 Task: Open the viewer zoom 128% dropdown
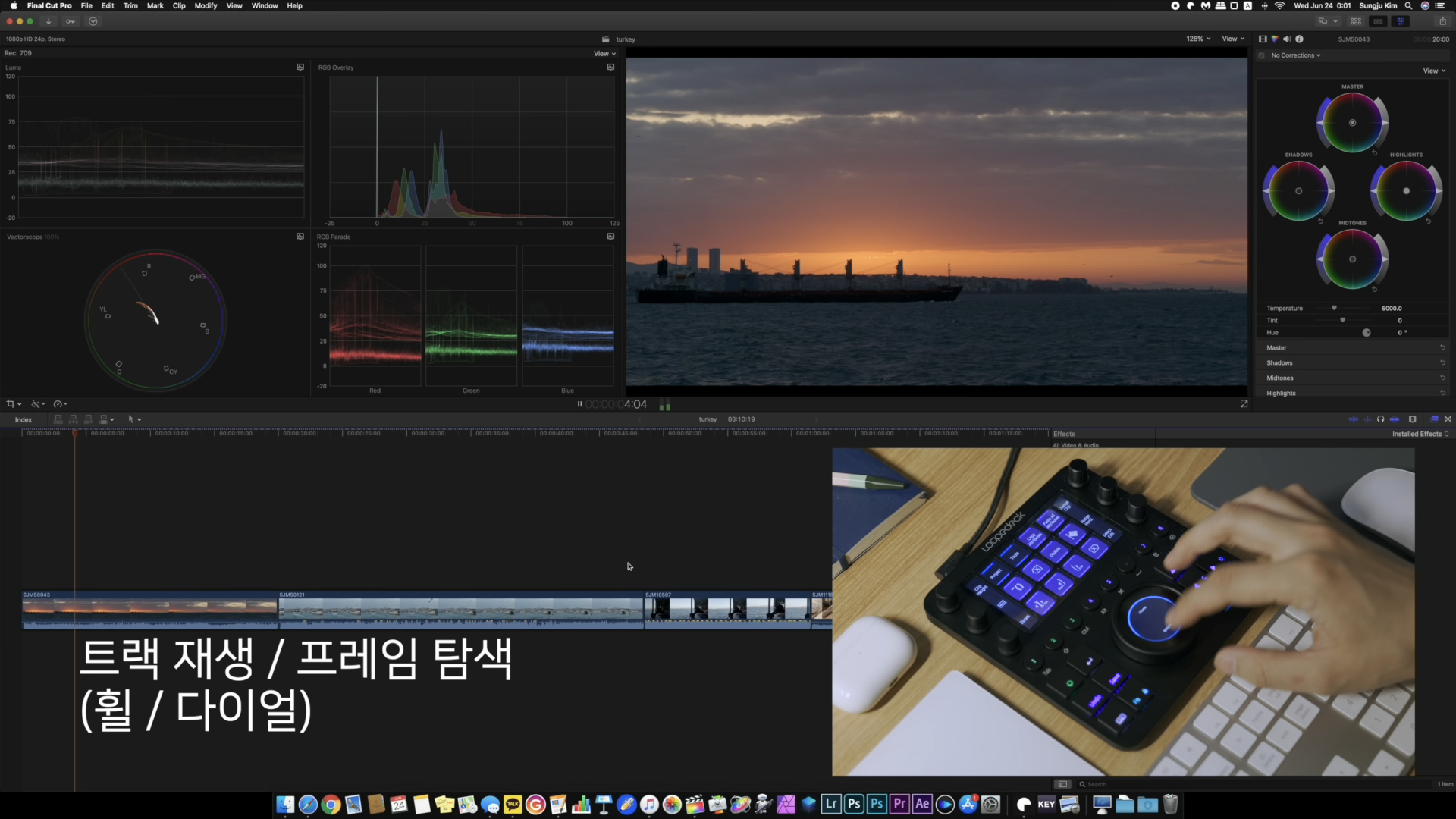coord(1198,39)
